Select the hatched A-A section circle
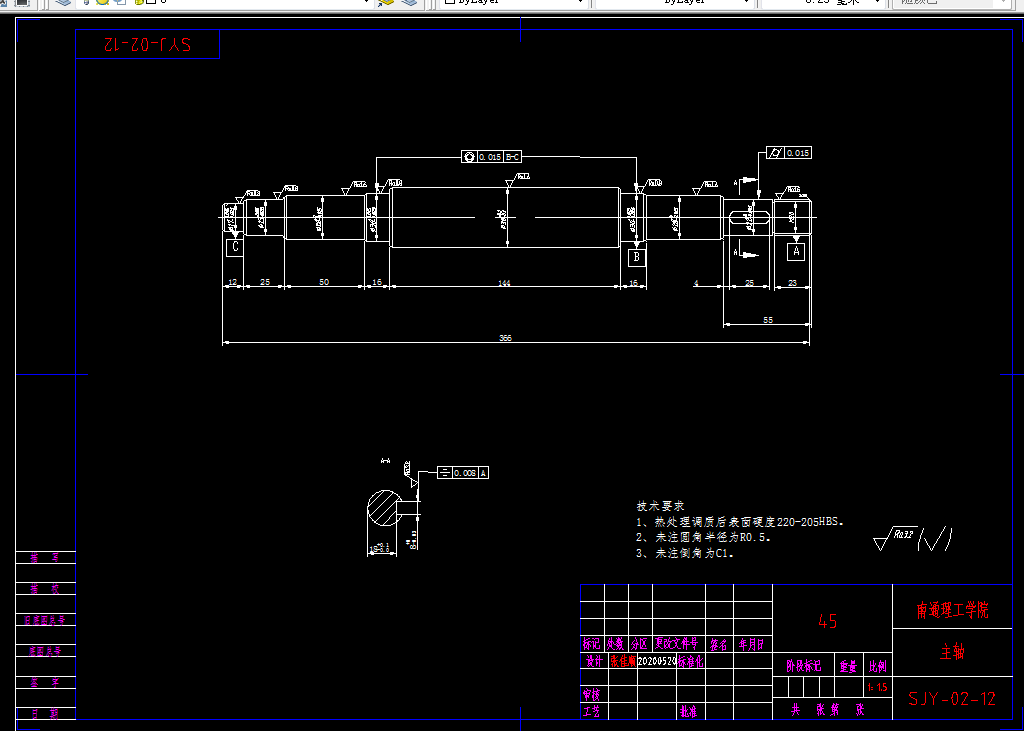Screen dimensions: 1024x731 pyautogui.click(x=383, y=508)
